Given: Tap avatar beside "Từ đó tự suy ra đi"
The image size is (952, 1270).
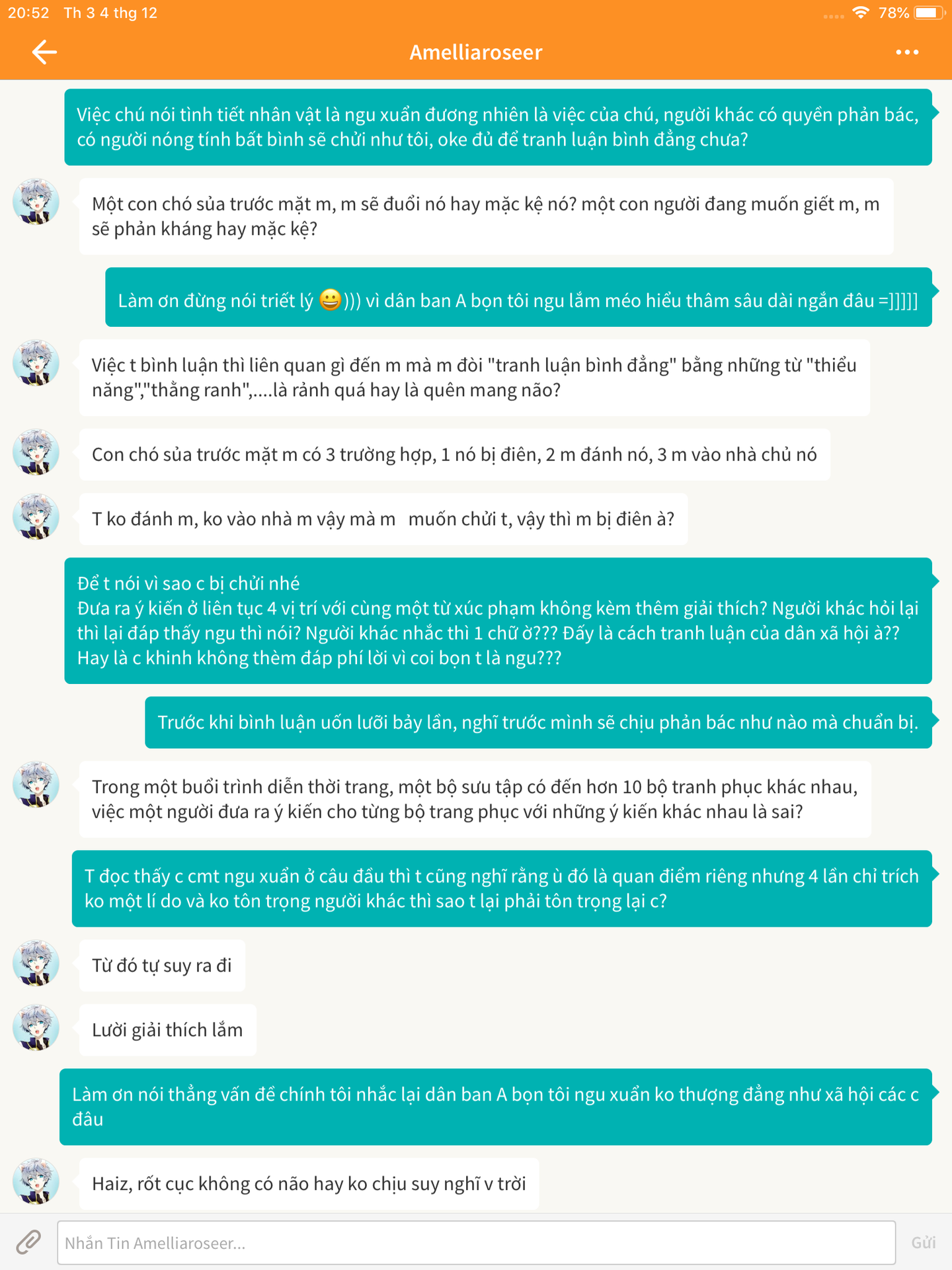Looking at the screenshot, I should click(36, 963).
